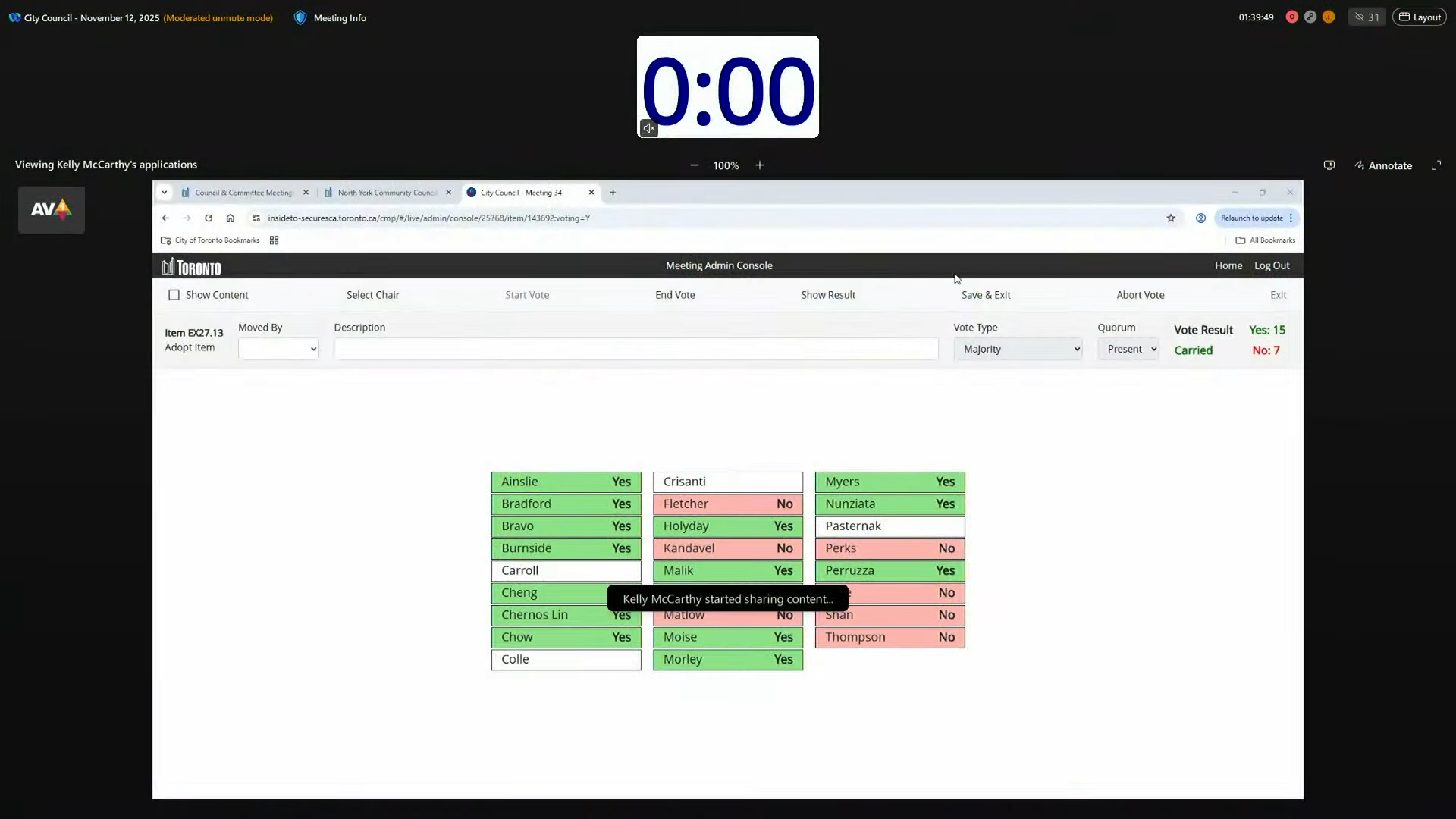The image size is (1456, 819).
Task: Bookmark the current page with the star
Action: point(1171,218)
